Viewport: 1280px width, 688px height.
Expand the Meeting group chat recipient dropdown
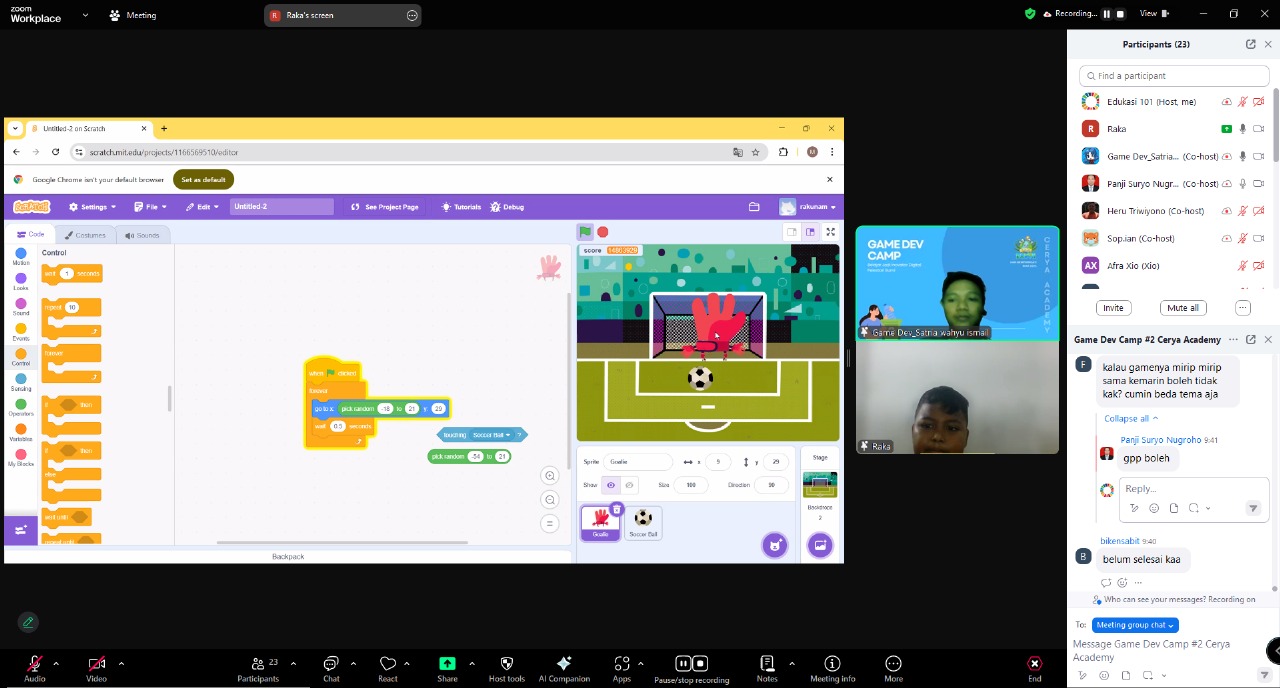[x=1134, y=625]
